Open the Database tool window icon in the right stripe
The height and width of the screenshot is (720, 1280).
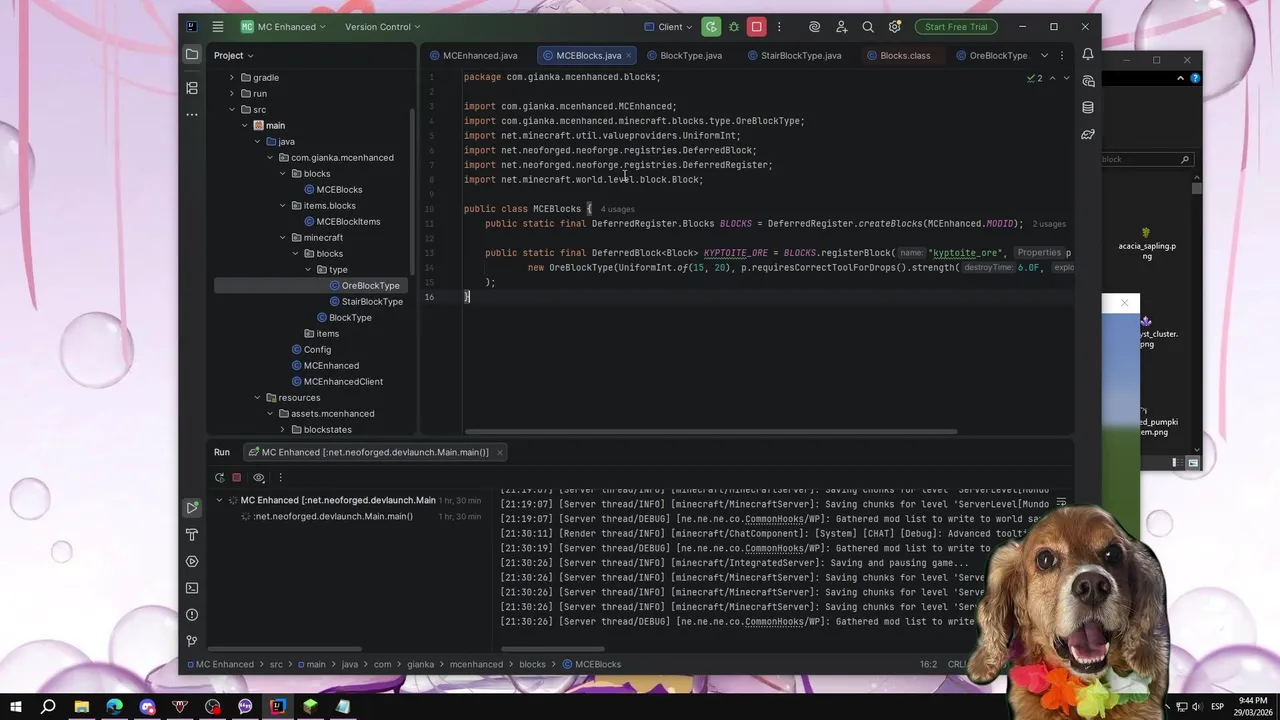[x=1088, y=107]
